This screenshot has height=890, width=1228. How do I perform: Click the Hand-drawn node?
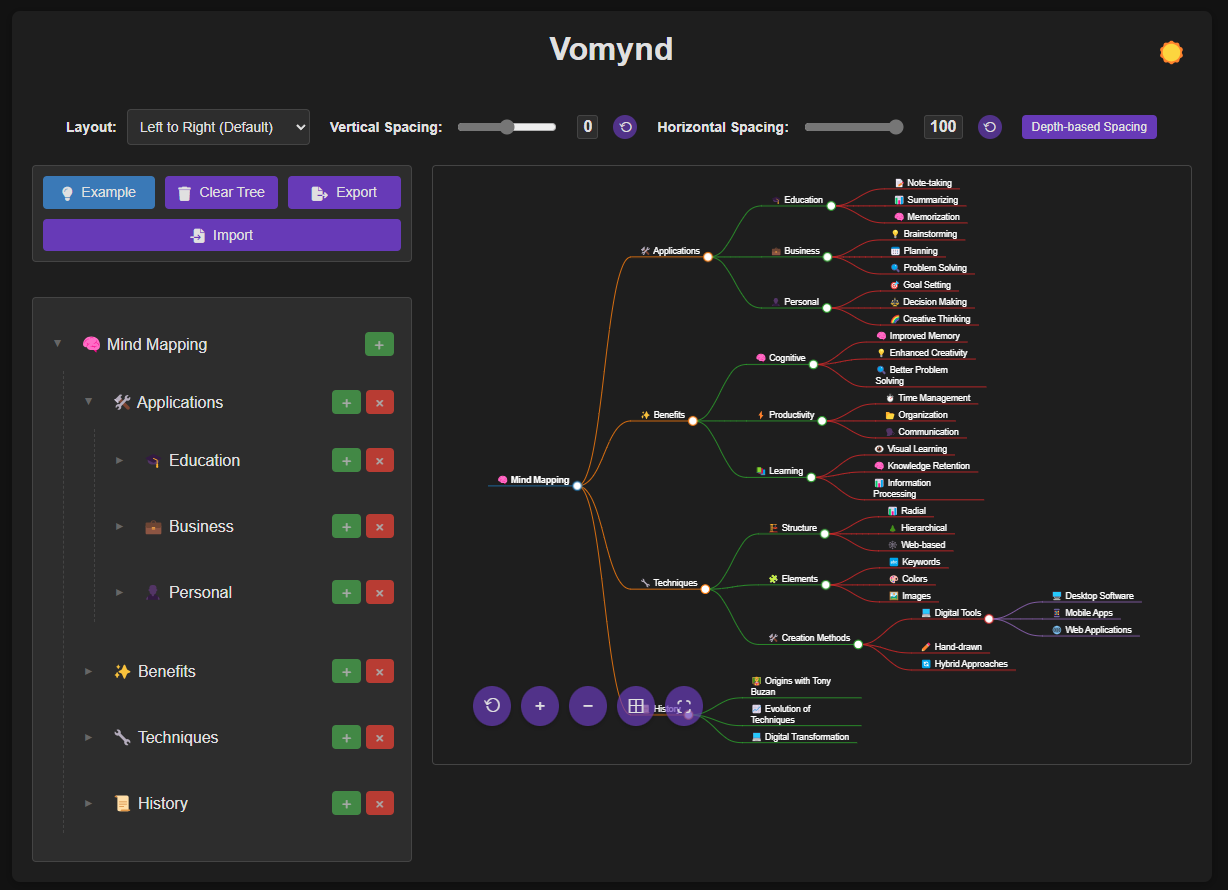pyautogui.click(x=951, y=647)
